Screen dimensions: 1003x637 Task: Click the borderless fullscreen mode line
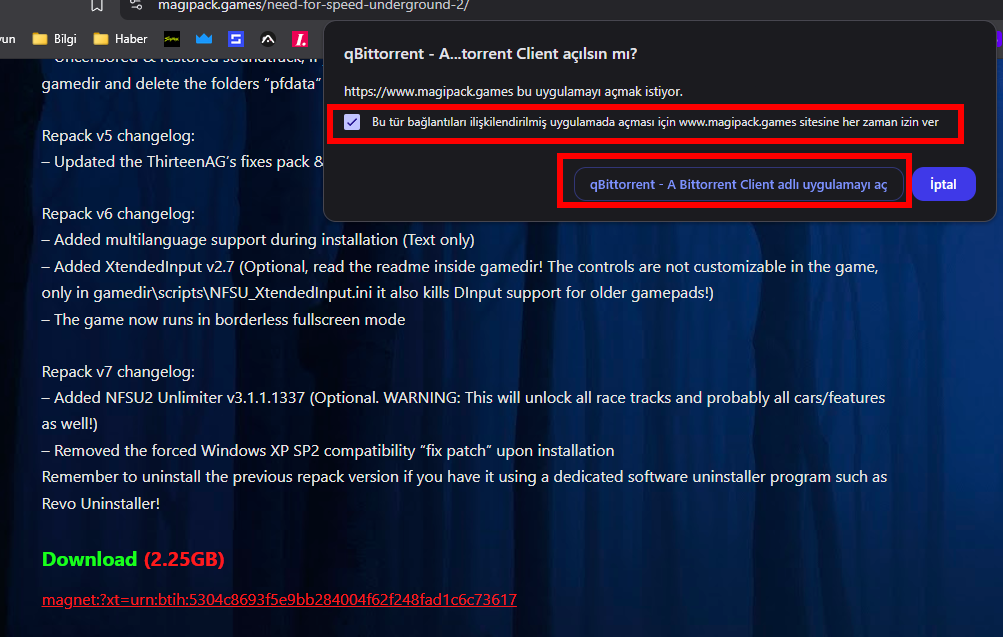[224, 319]
